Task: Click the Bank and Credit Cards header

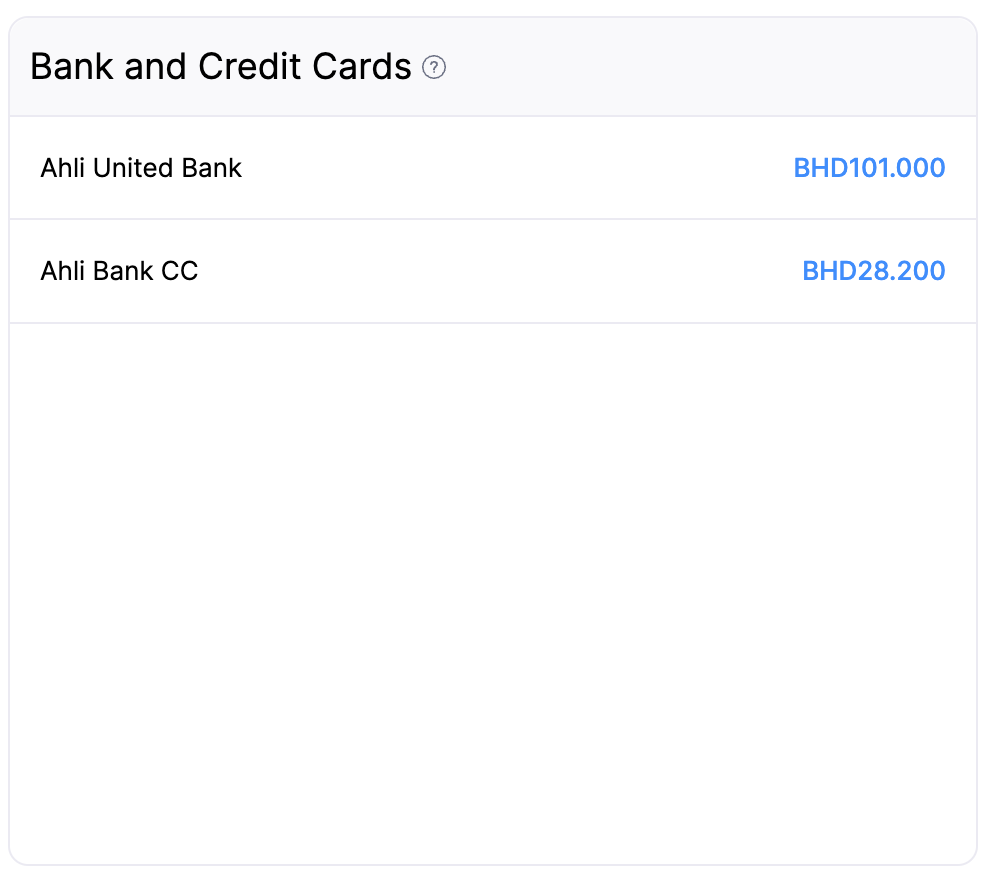Action: pyautogui.click(x=220, y=66)
